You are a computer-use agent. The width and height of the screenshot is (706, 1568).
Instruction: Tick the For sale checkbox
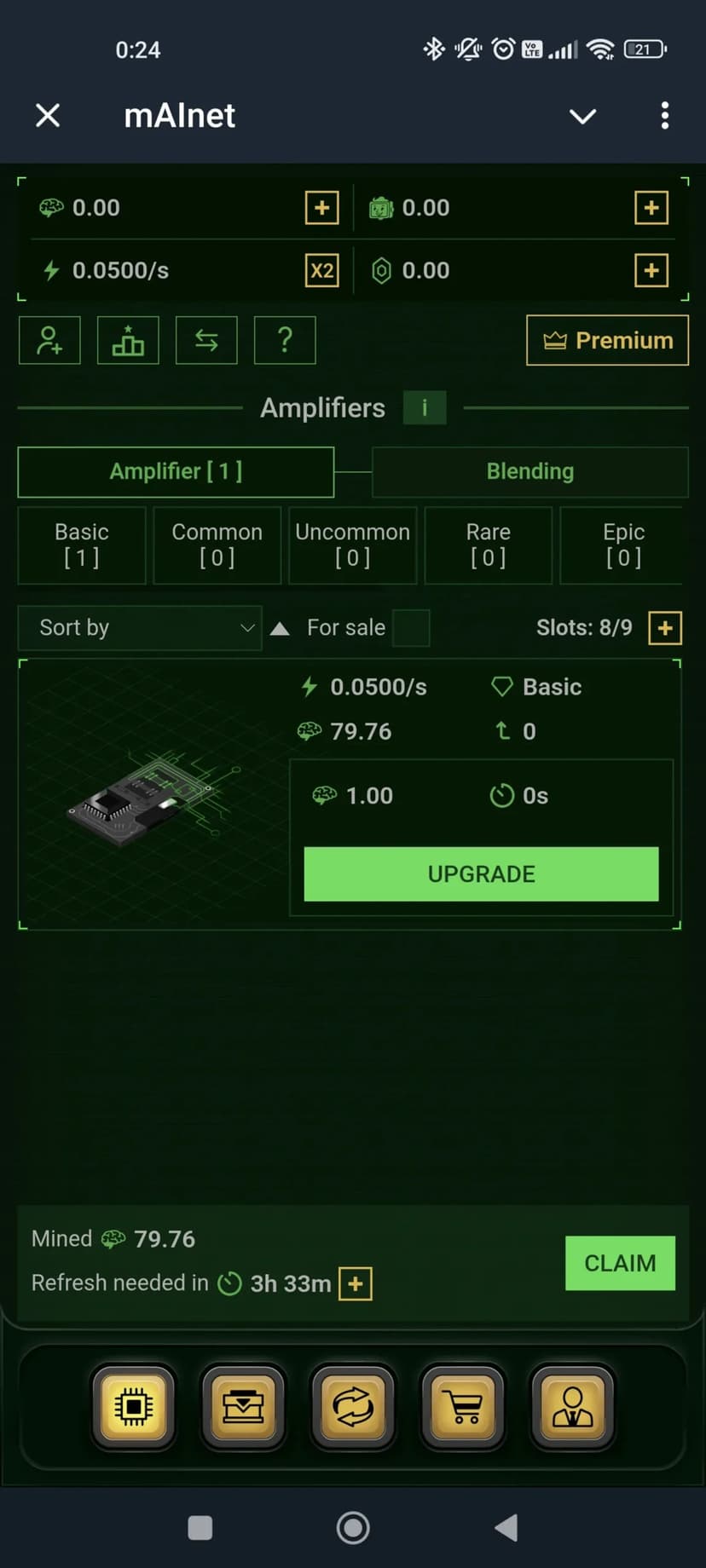pyautogui.click(x=411, y=628)
